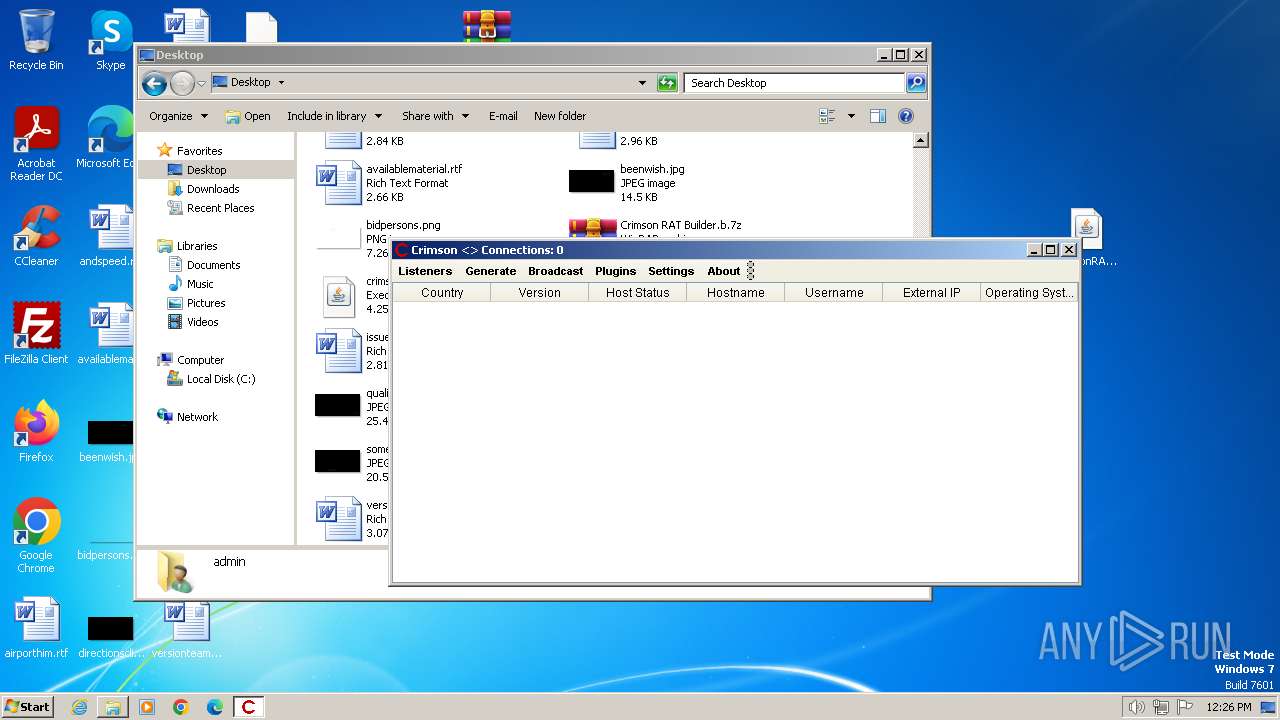Open the view options dropdown arrow
Viewport: 1280px width, 720px height.
[x=851, y=116]
